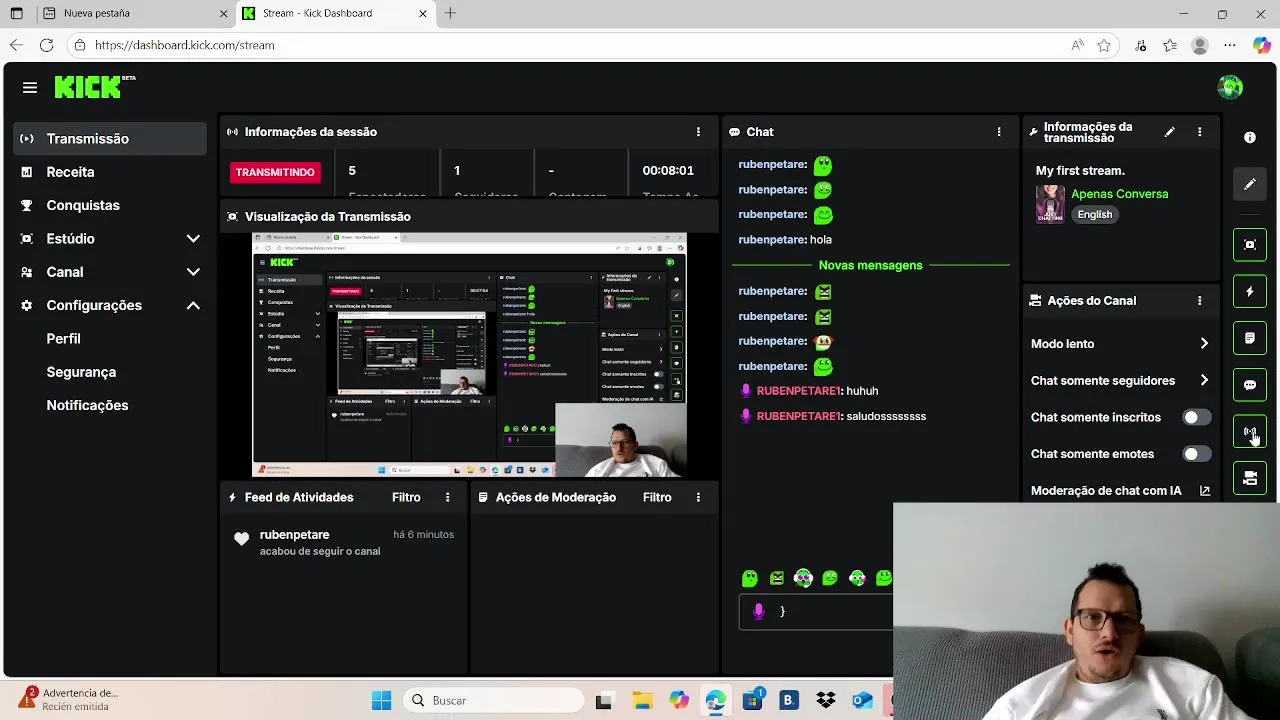The image size is (1280, 720).
Task: Click the Just Chatting category thumbnail
Action: pyautogui.click(x=1049, y=203)
